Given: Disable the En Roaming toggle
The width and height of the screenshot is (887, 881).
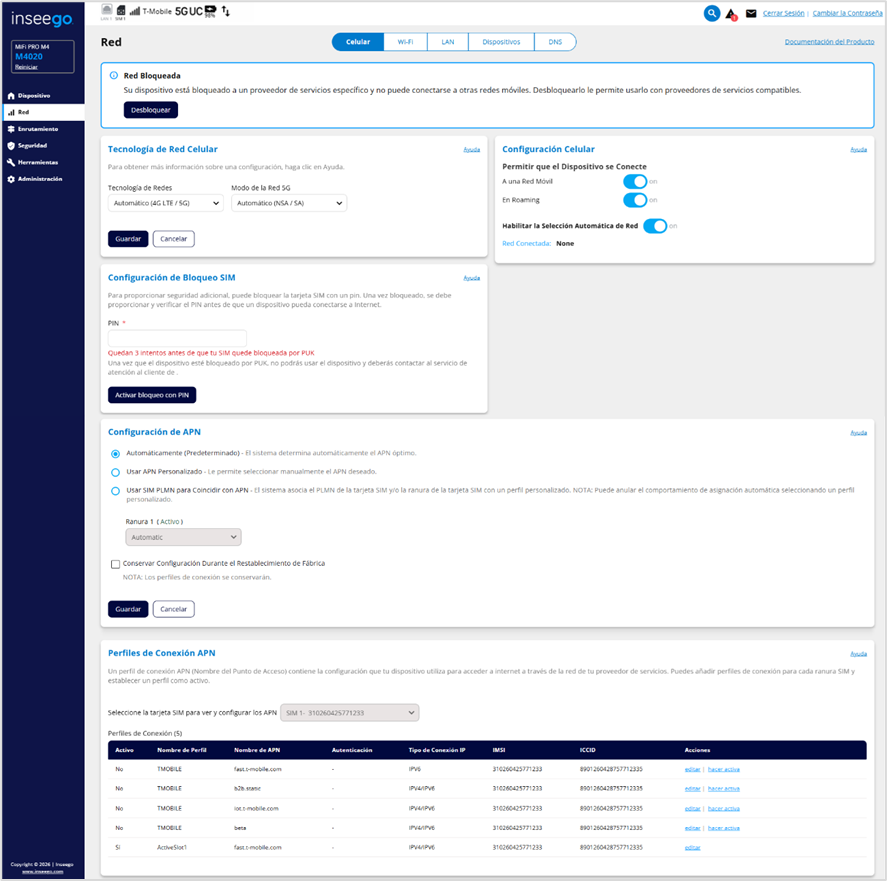Looking at the screenshot, I should coord(635,200).
